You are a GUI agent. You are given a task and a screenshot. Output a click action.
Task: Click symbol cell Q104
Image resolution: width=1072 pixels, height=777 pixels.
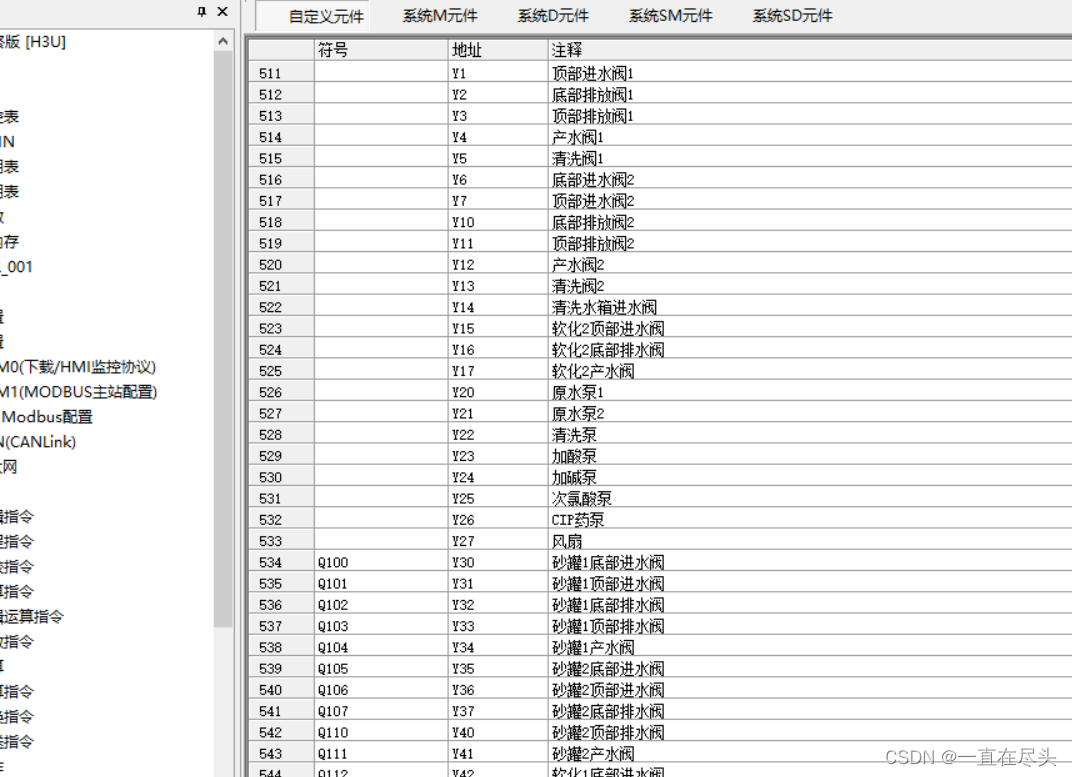[381, 646]
